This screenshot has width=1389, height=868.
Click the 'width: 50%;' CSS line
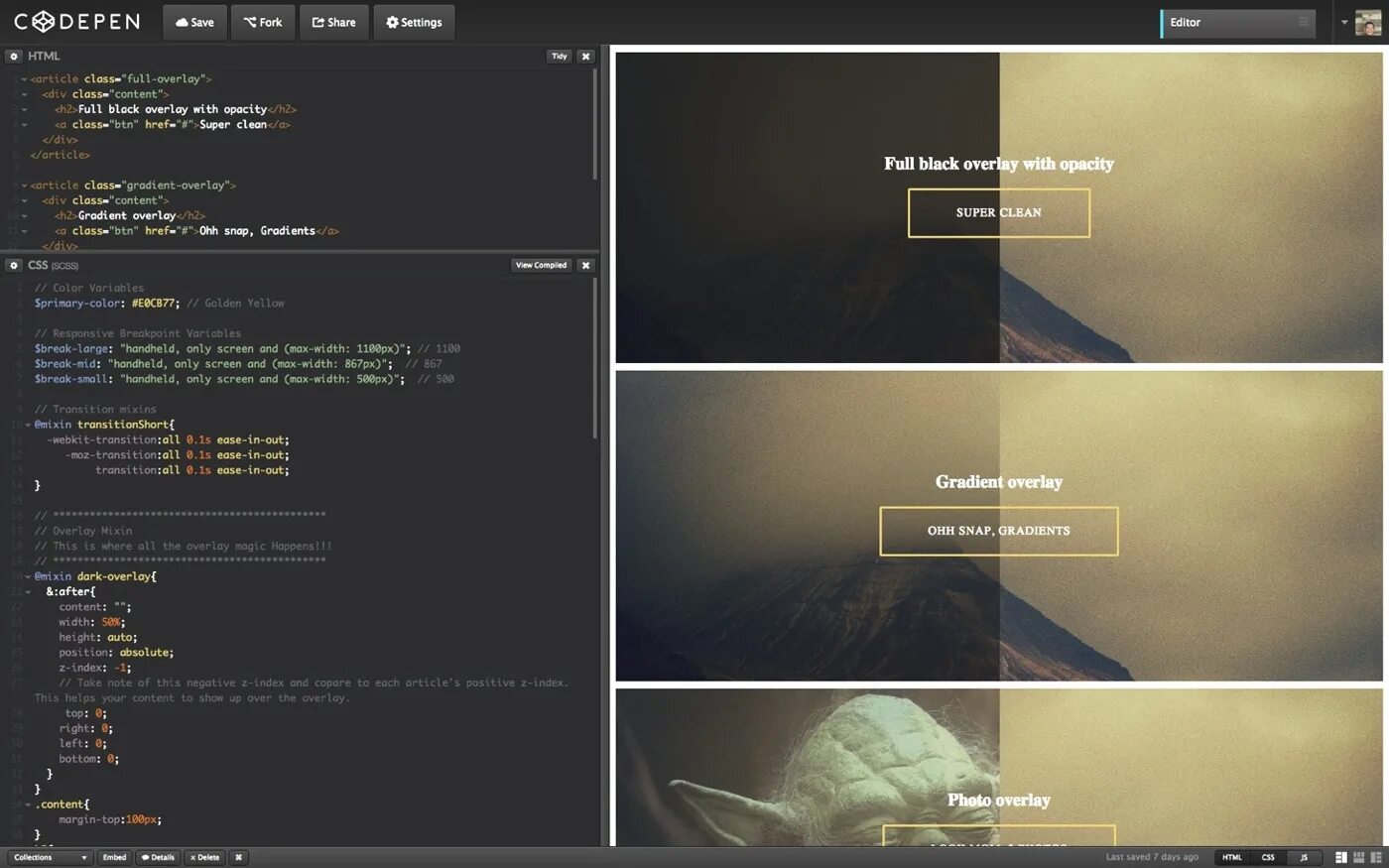[x=92, y=622]
